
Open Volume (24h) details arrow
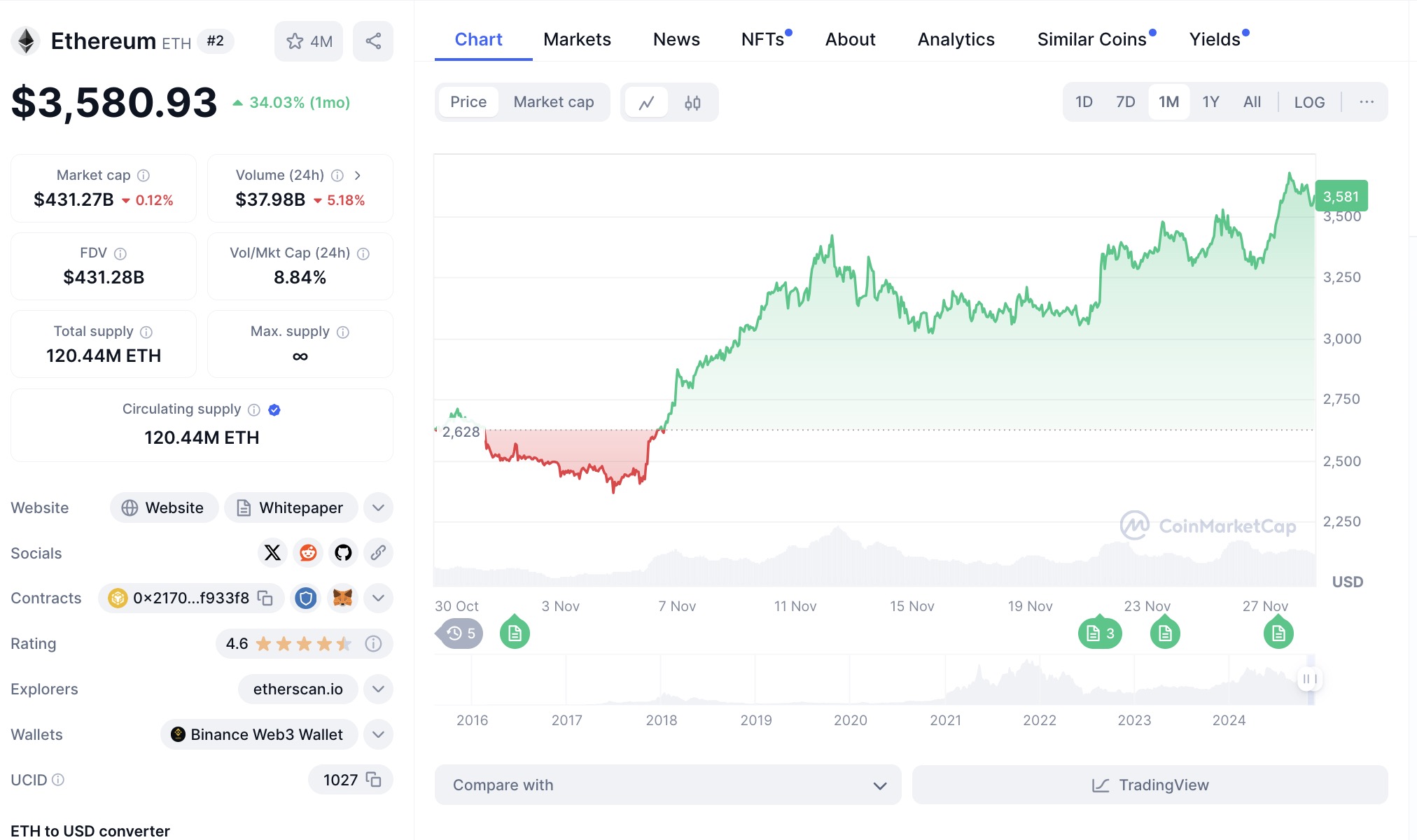pyautogui.click(x=358, y=175)
